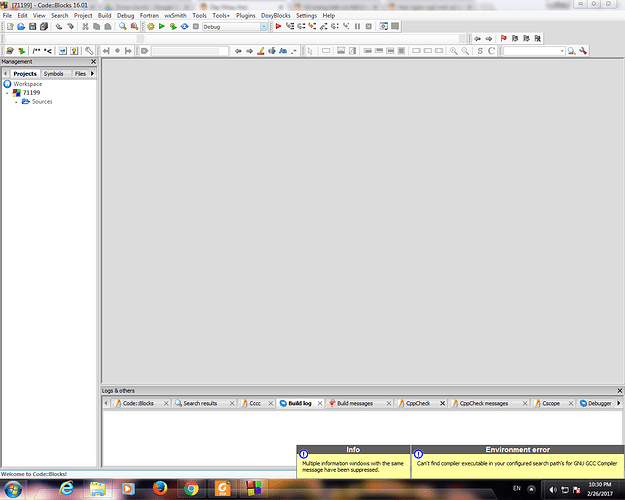
Task: Click the Zoom in magnifier icon
Action: (x=454, y=51)
